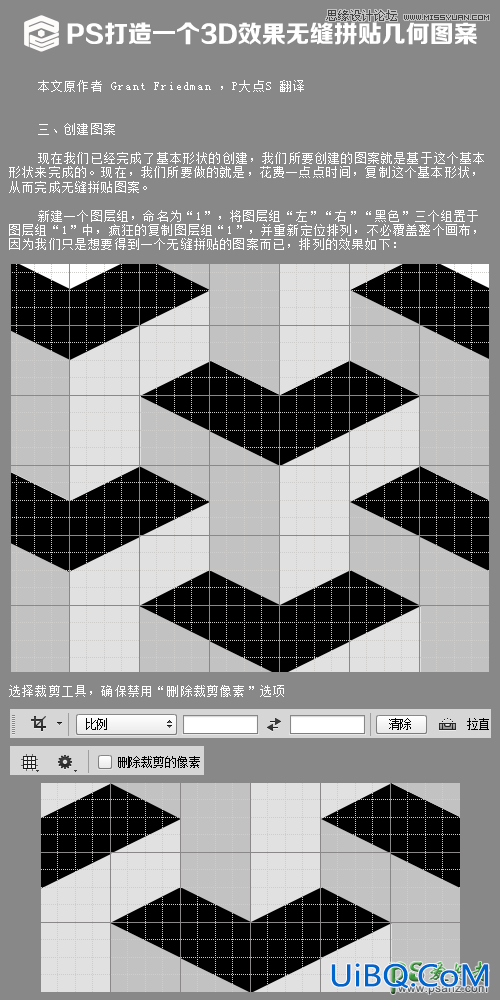This screenshot has width=500, height=1000.
Task: Click the lower cropped pattern image
Action: (250, 886)
